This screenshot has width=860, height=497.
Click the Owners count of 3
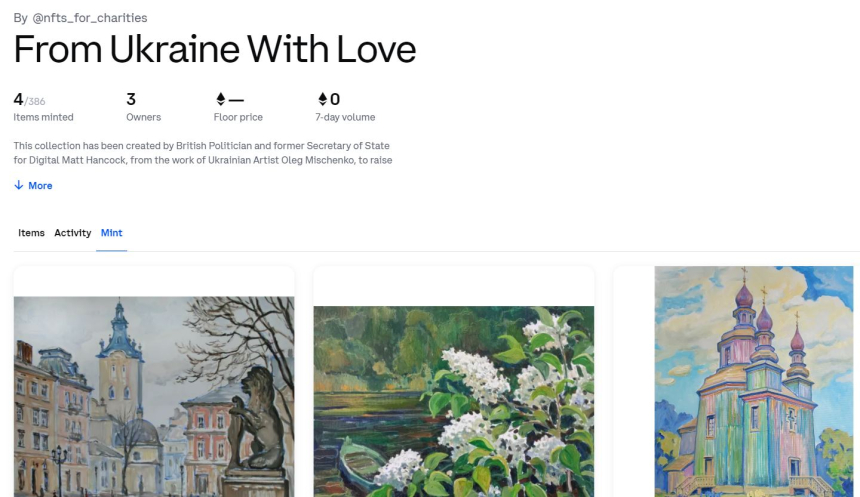131,99
